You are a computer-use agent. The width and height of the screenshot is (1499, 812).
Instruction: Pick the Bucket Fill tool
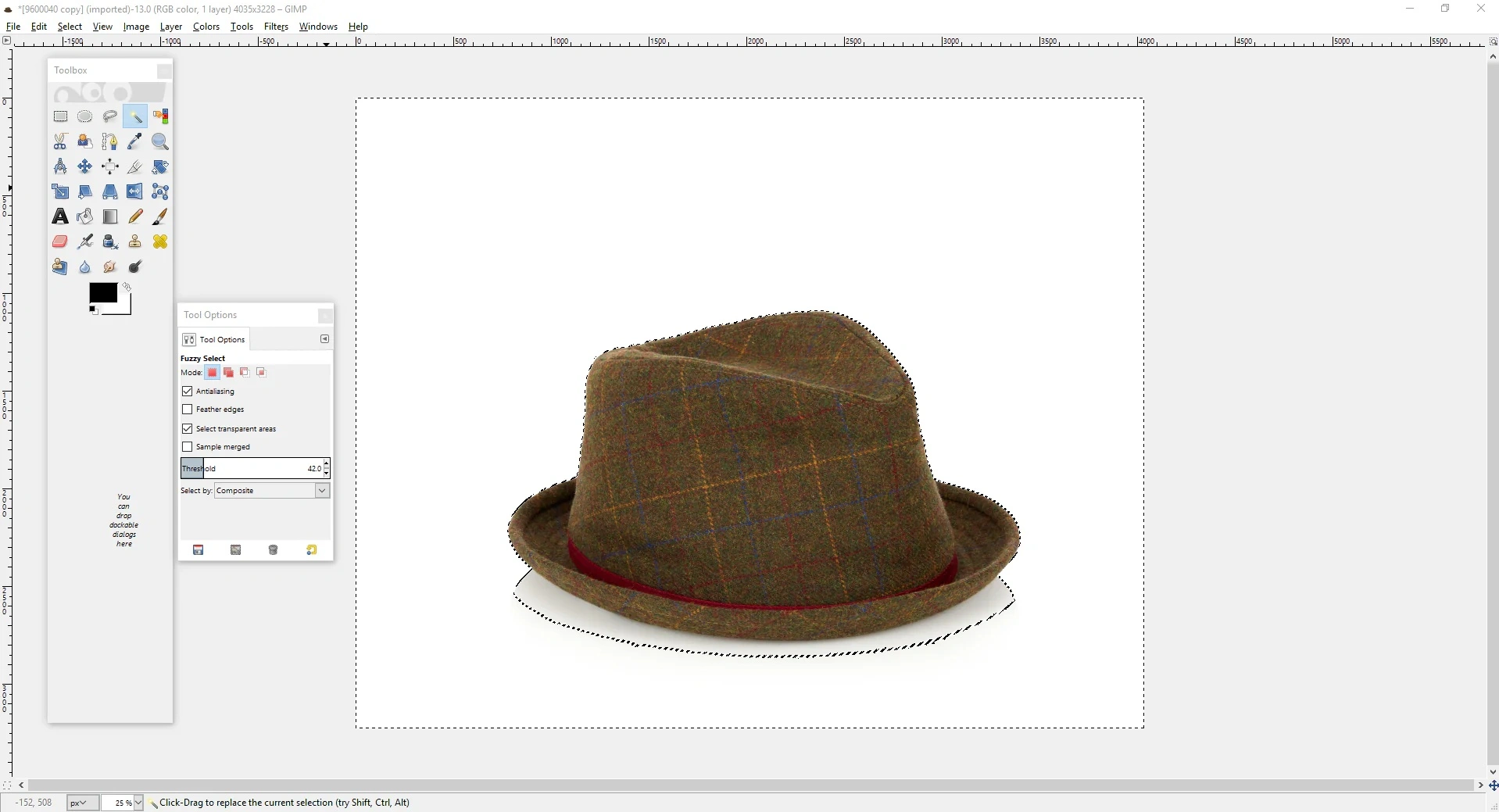84,216
